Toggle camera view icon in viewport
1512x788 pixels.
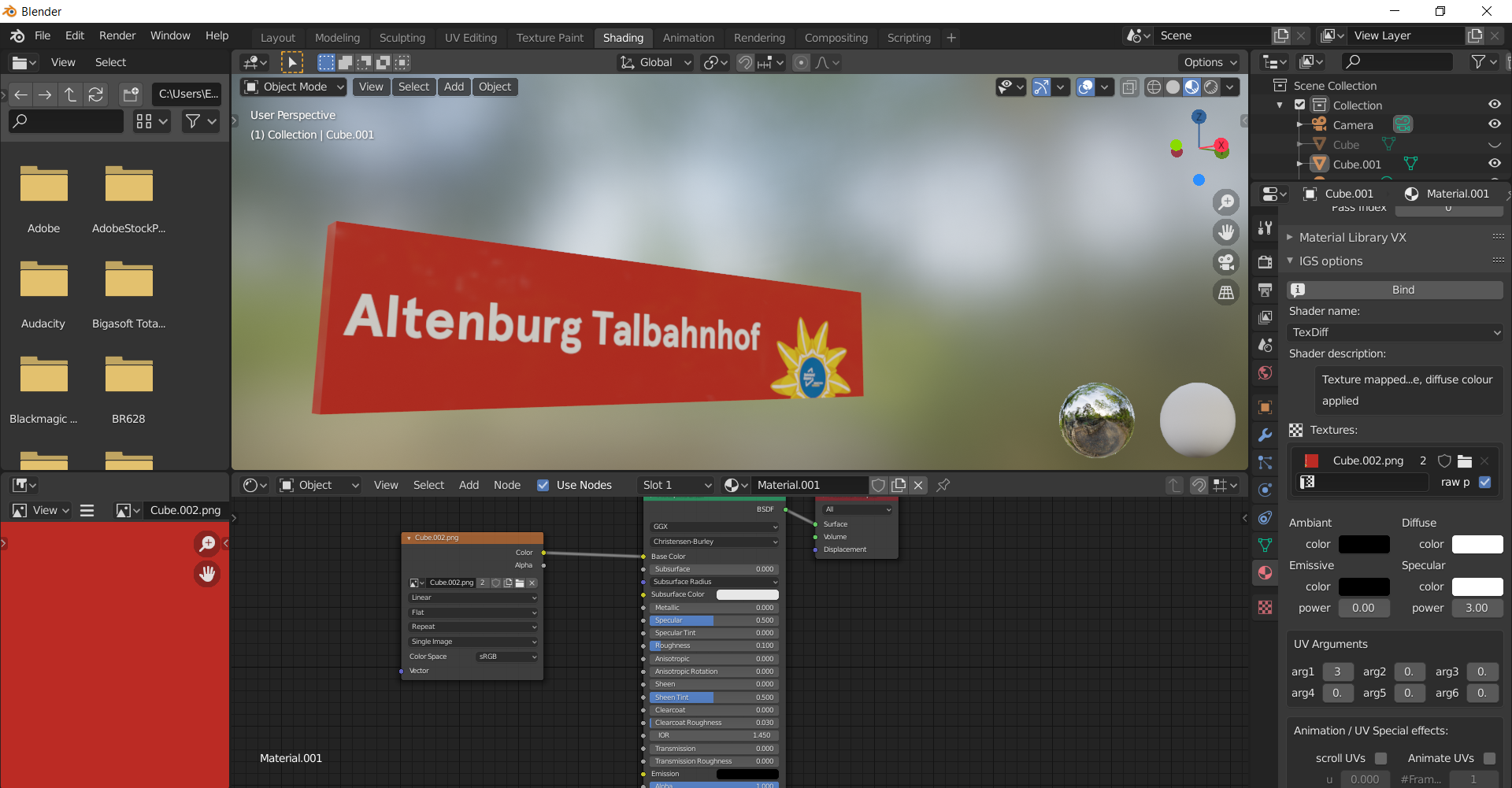click(1226, 262)
